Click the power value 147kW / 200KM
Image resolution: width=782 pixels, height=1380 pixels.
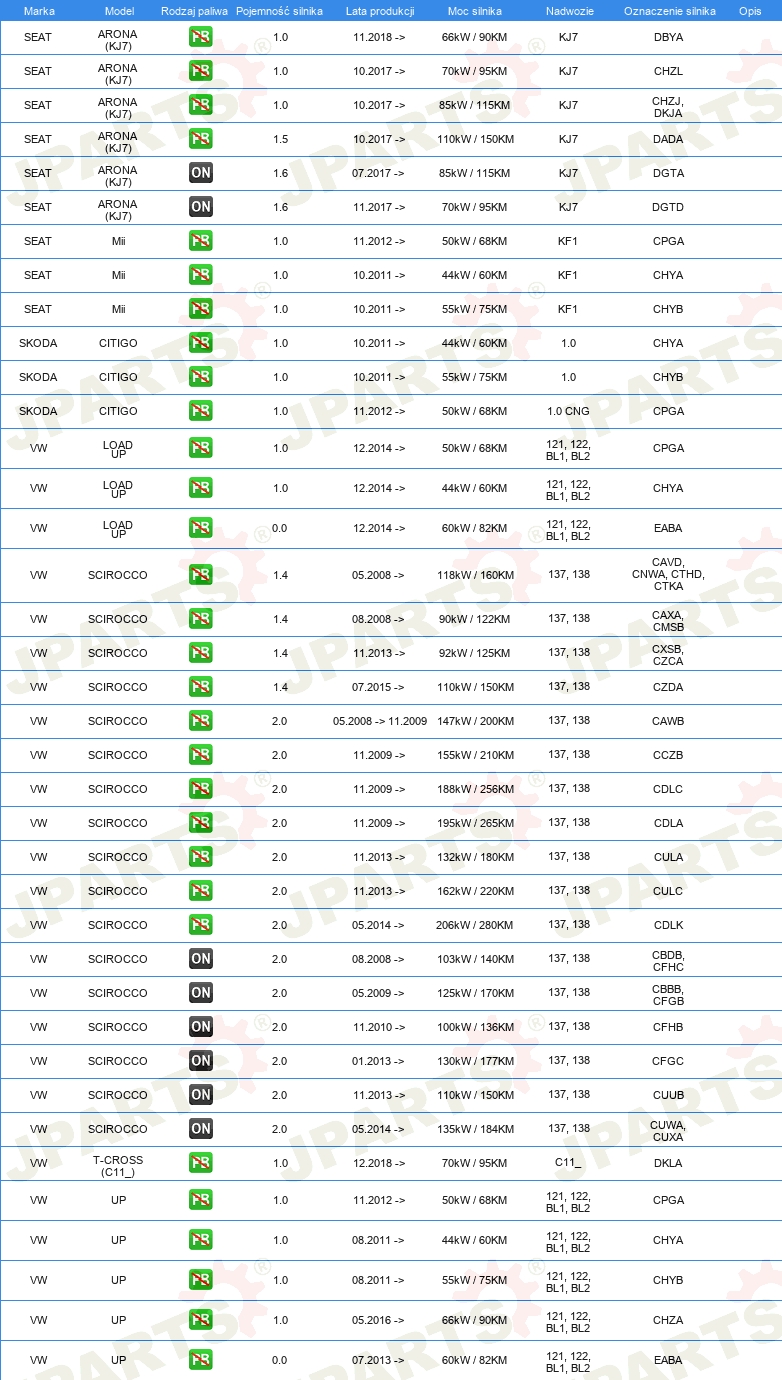[x=475, y=721]
